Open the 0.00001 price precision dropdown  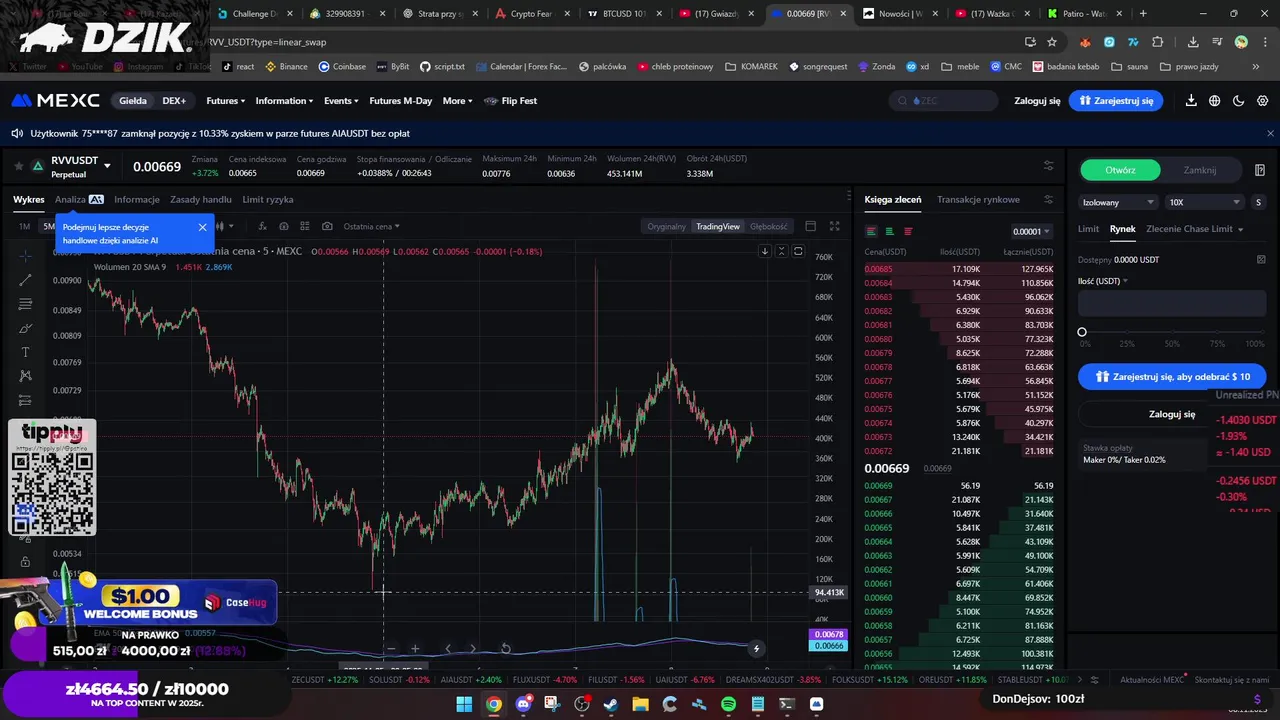click(1031, 231)
